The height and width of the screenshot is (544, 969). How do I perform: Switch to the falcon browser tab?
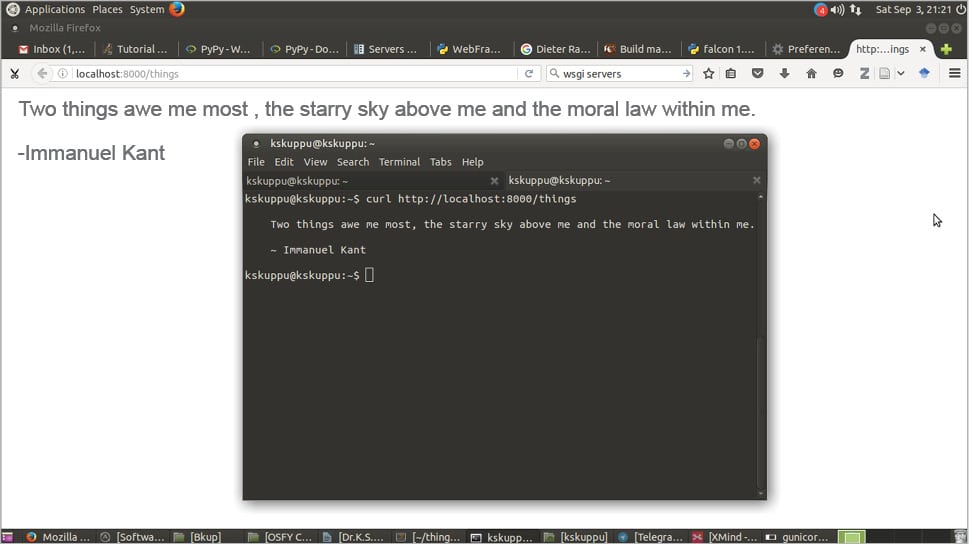coord(720,48)
